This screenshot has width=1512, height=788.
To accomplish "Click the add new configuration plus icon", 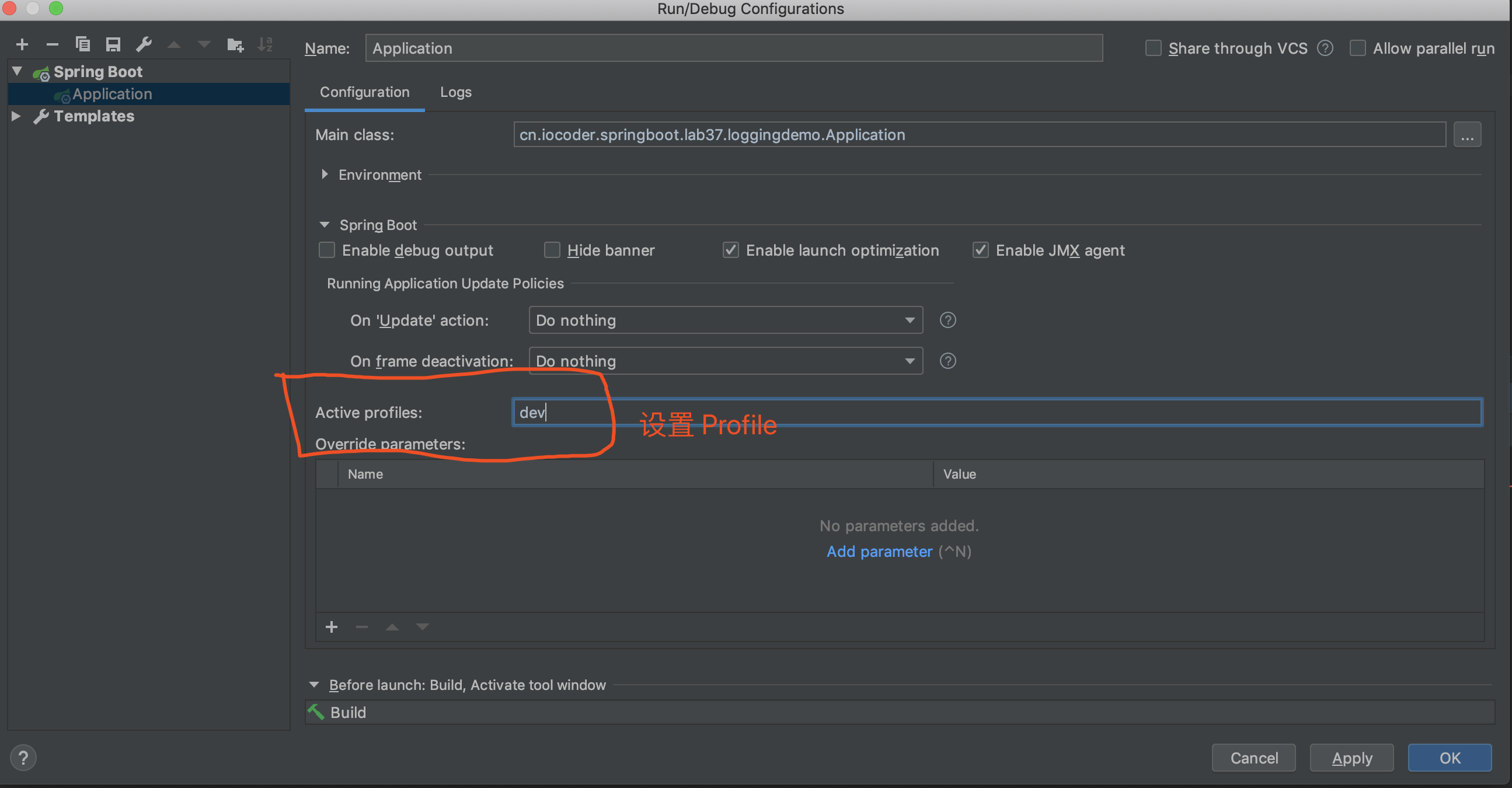I will click(22, 44).
